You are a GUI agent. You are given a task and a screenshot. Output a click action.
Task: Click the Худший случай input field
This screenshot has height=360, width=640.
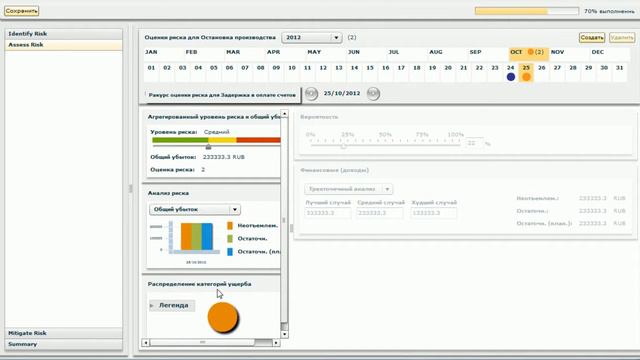click(x=434, y=213)
